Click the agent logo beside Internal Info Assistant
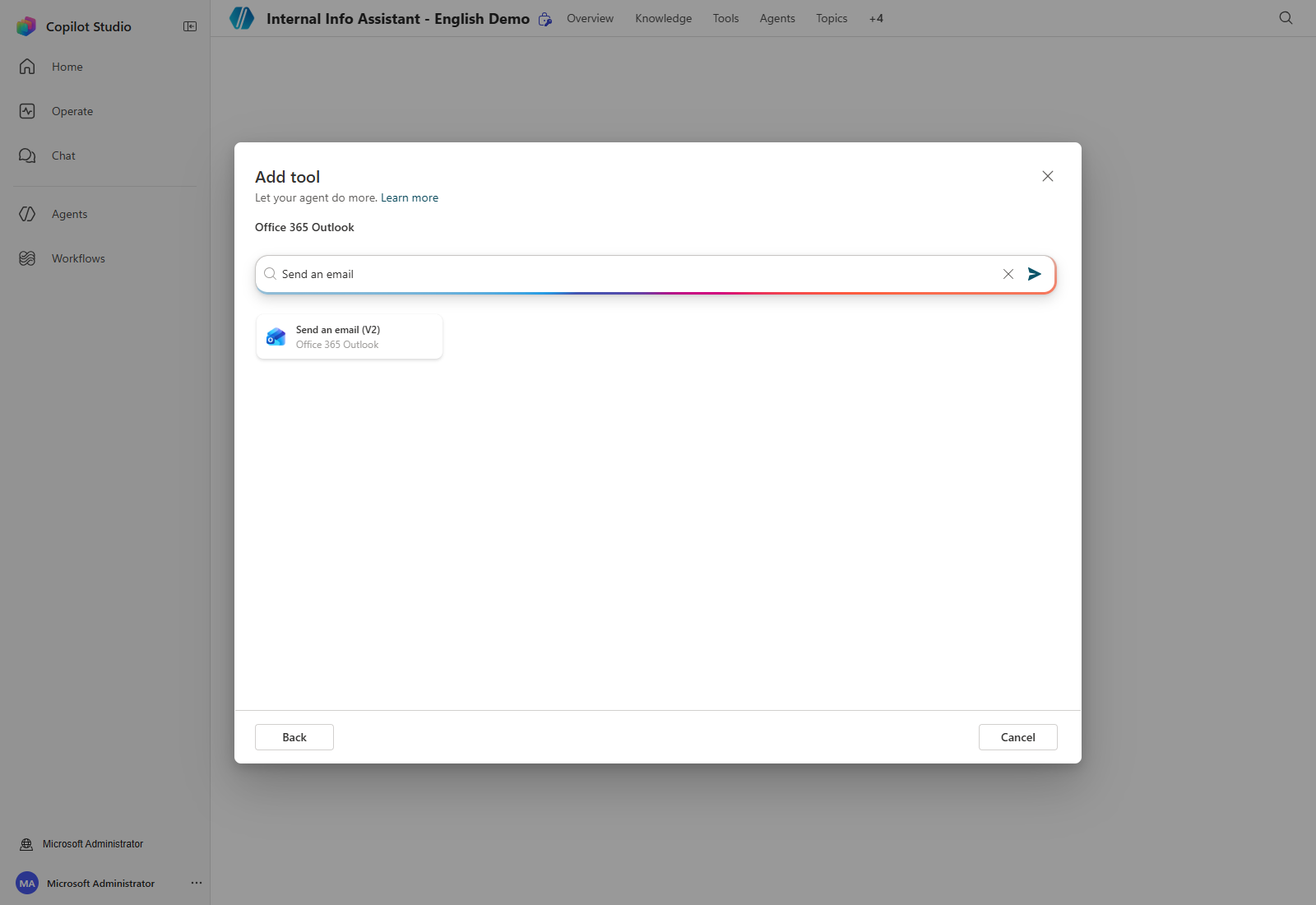Image resolution: width=1316 pixels, height=905 pixels. (242, 17)
